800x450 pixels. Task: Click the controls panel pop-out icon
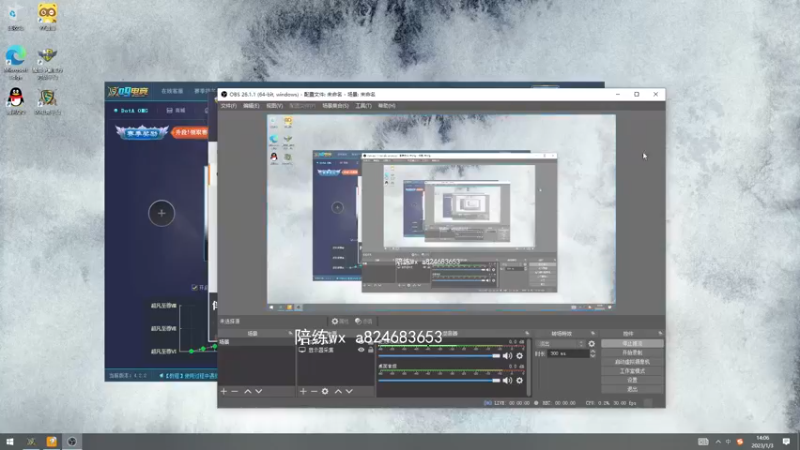coord(660,333)
